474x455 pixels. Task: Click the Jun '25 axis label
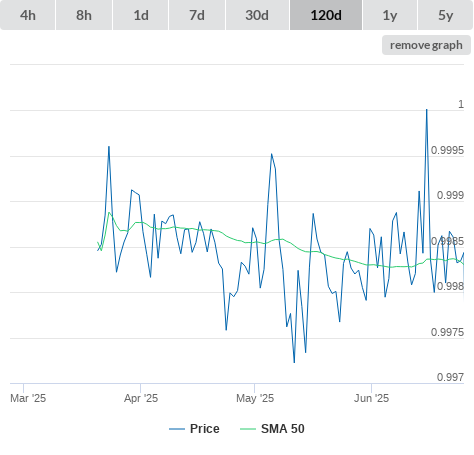pyautogui.click(x=371, y=398)
